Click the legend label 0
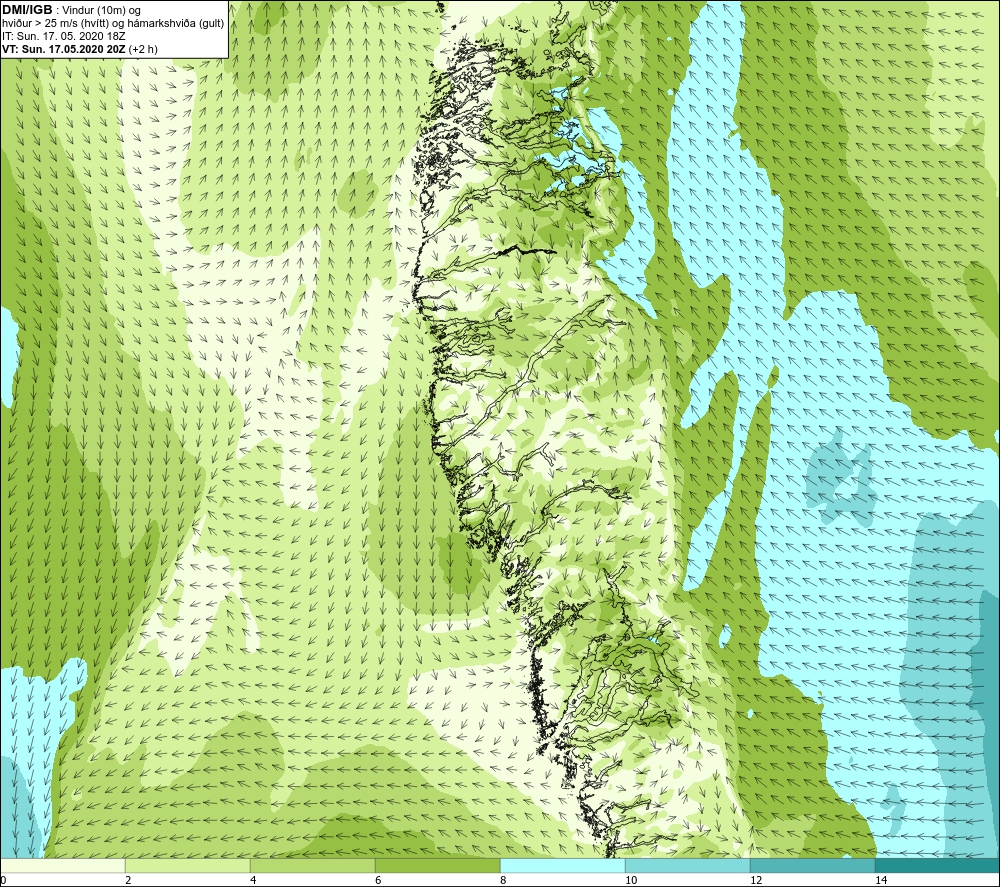The width and height of the screenshot is (1000, 887). (x=3, y=880)
